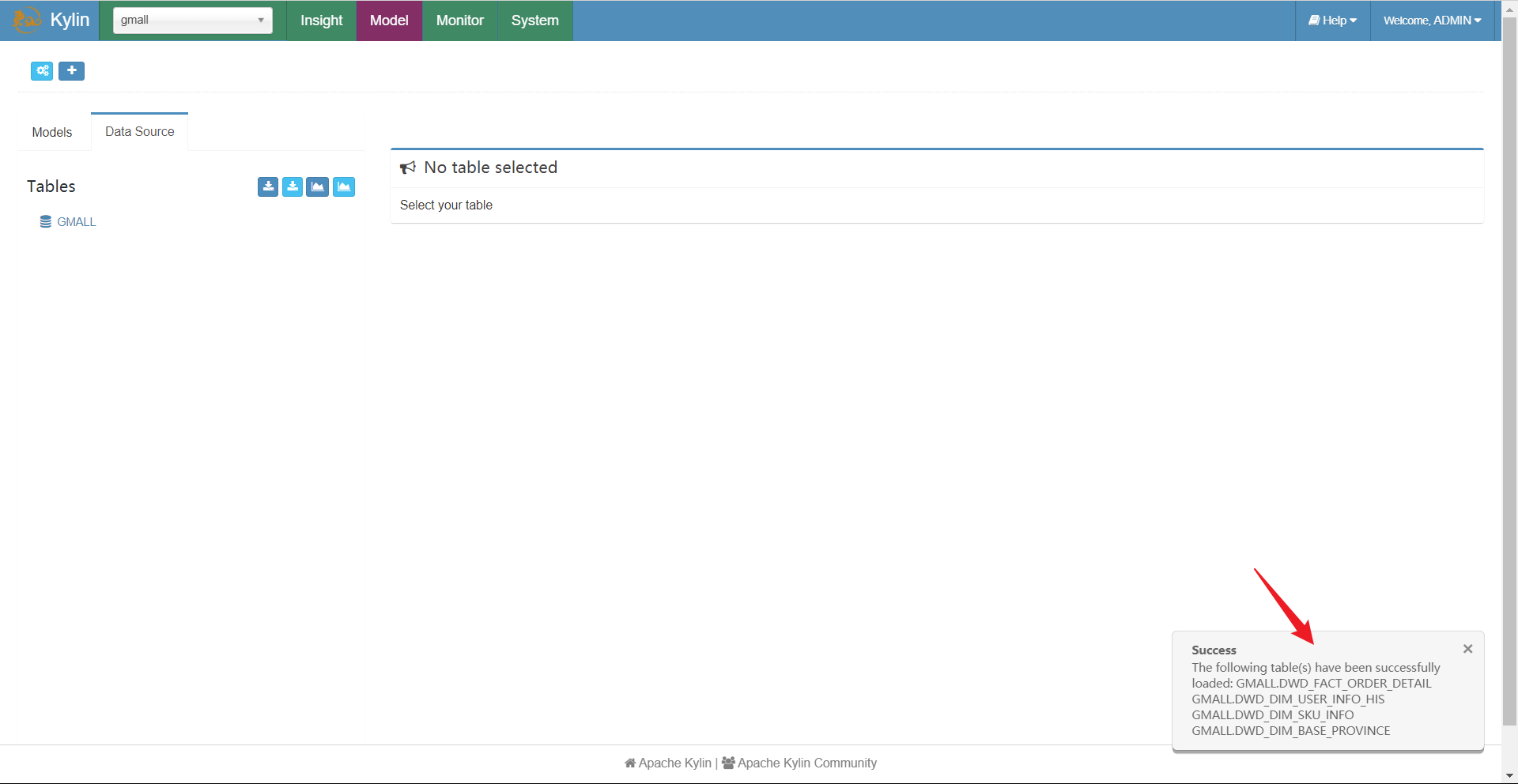The image size is (1518, 784).
Task: Click the dark blue Add Streaming Table icon
Action: 318,187
